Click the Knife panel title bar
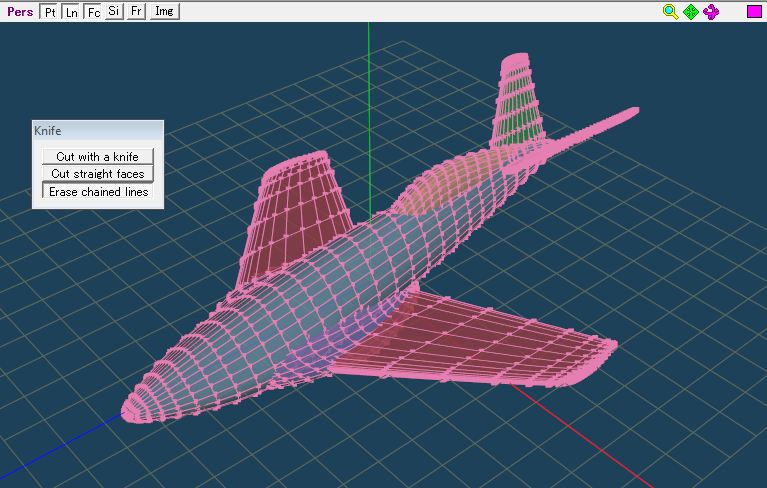The width and height of the screenshot is (767, 488). coord(98,131)
